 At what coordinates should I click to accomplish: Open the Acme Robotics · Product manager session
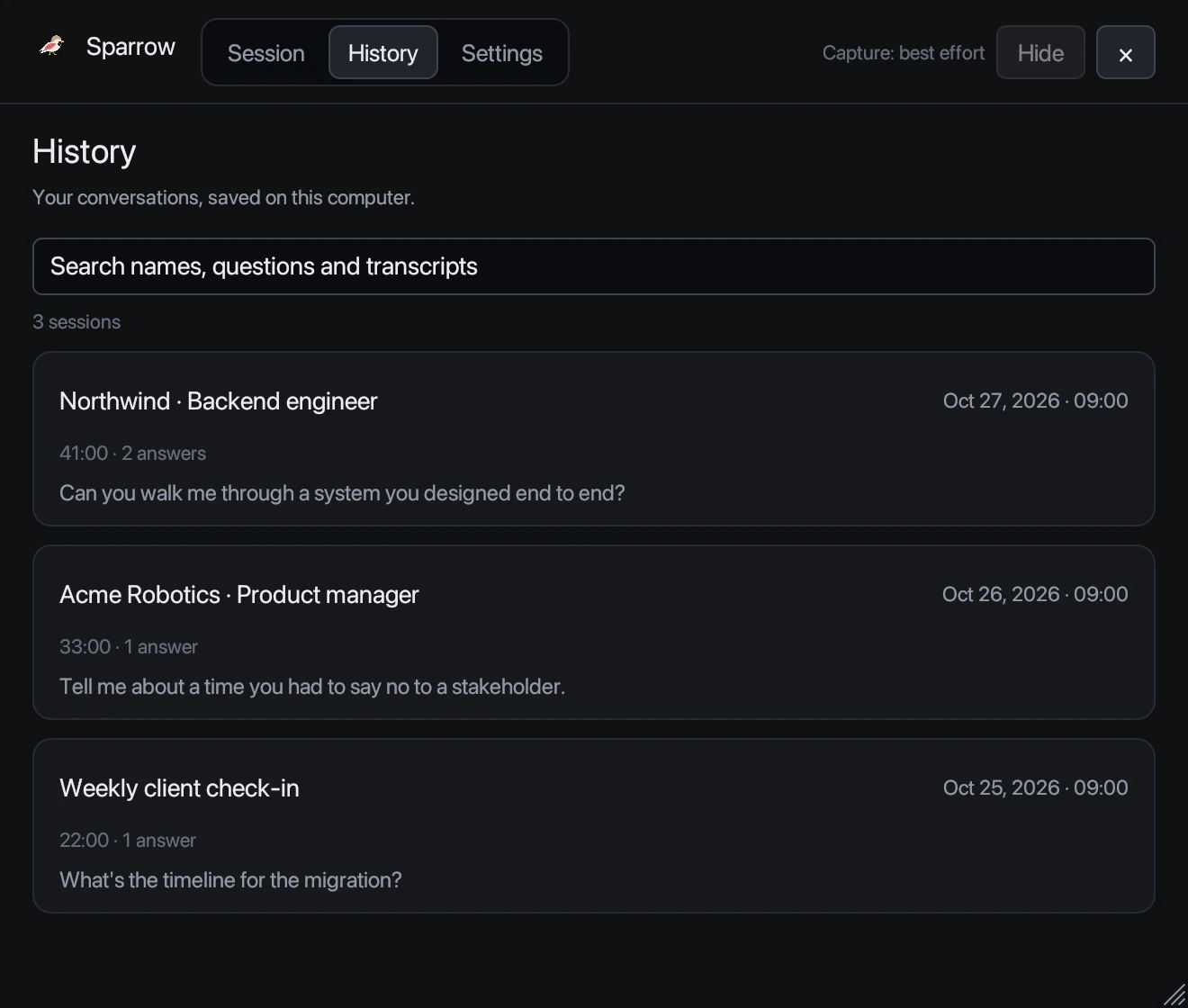click(x=594, y=633)
